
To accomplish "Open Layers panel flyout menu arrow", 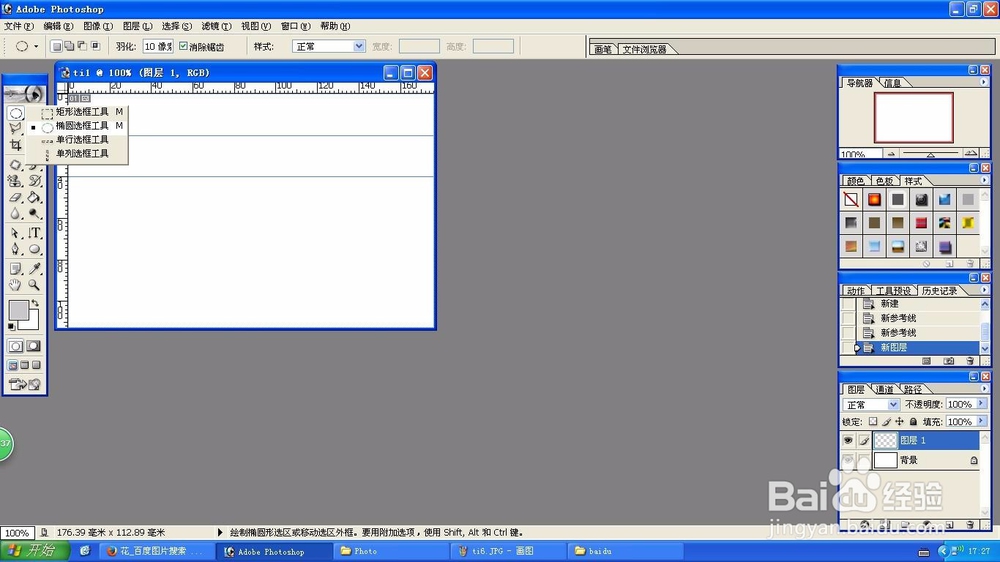I will point(983,388).
